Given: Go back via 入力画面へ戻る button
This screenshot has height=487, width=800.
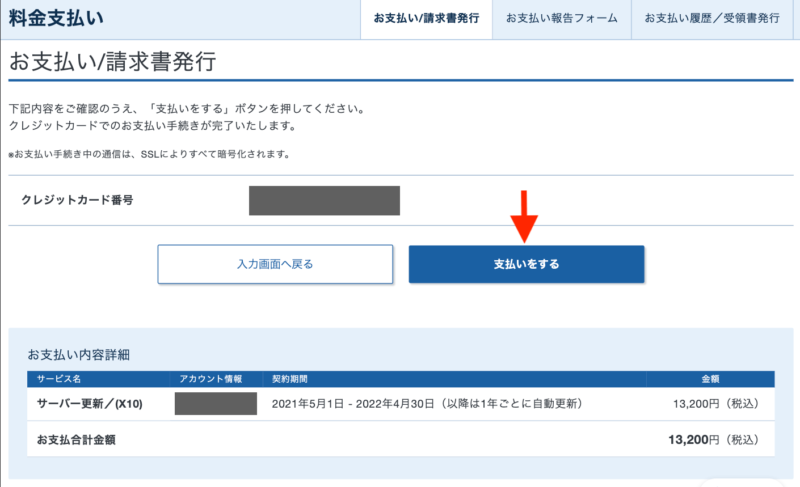Looking at the screenshot, I should tap(275, 264).
